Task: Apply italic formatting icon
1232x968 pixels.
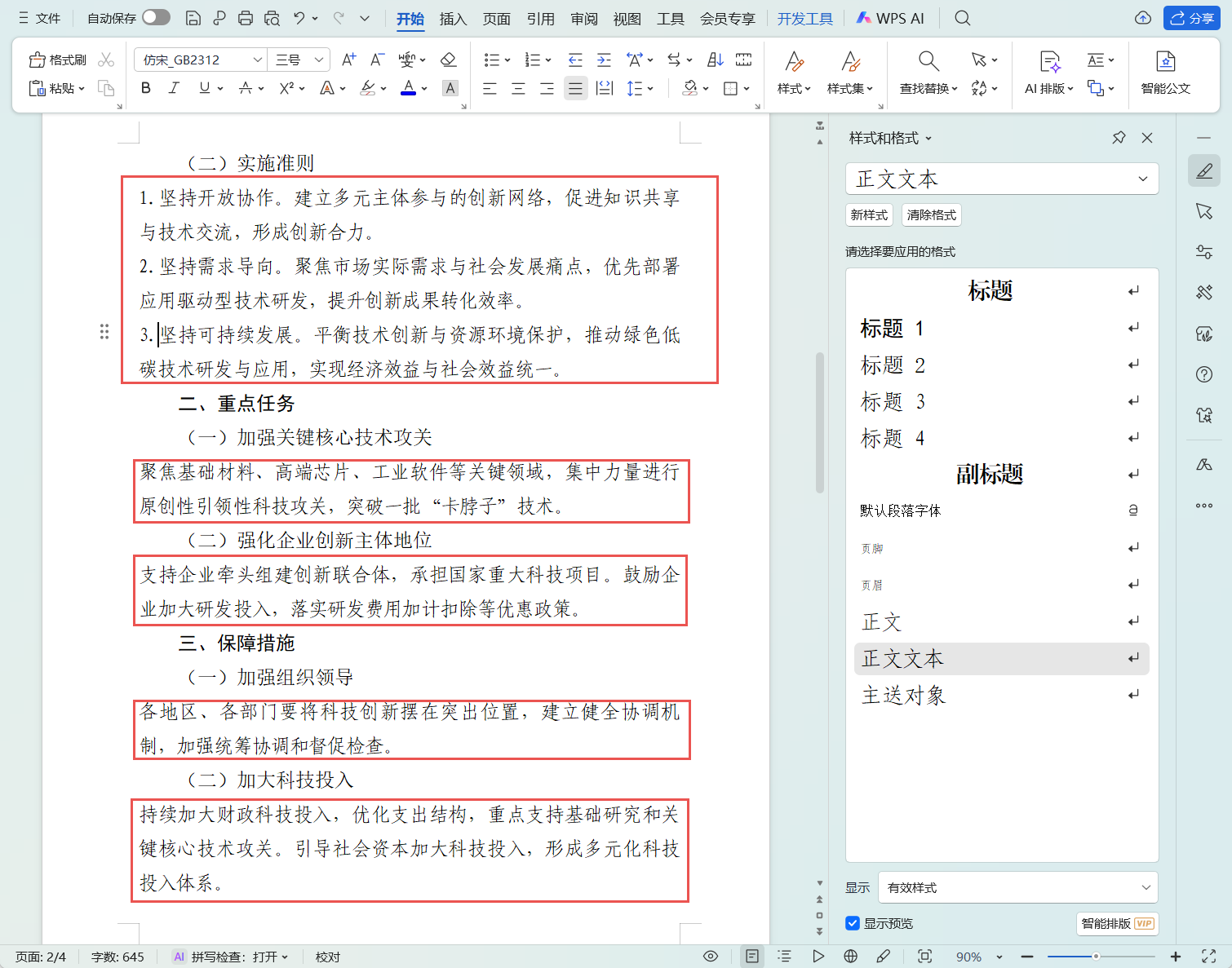Action: [x=174, y=88]
